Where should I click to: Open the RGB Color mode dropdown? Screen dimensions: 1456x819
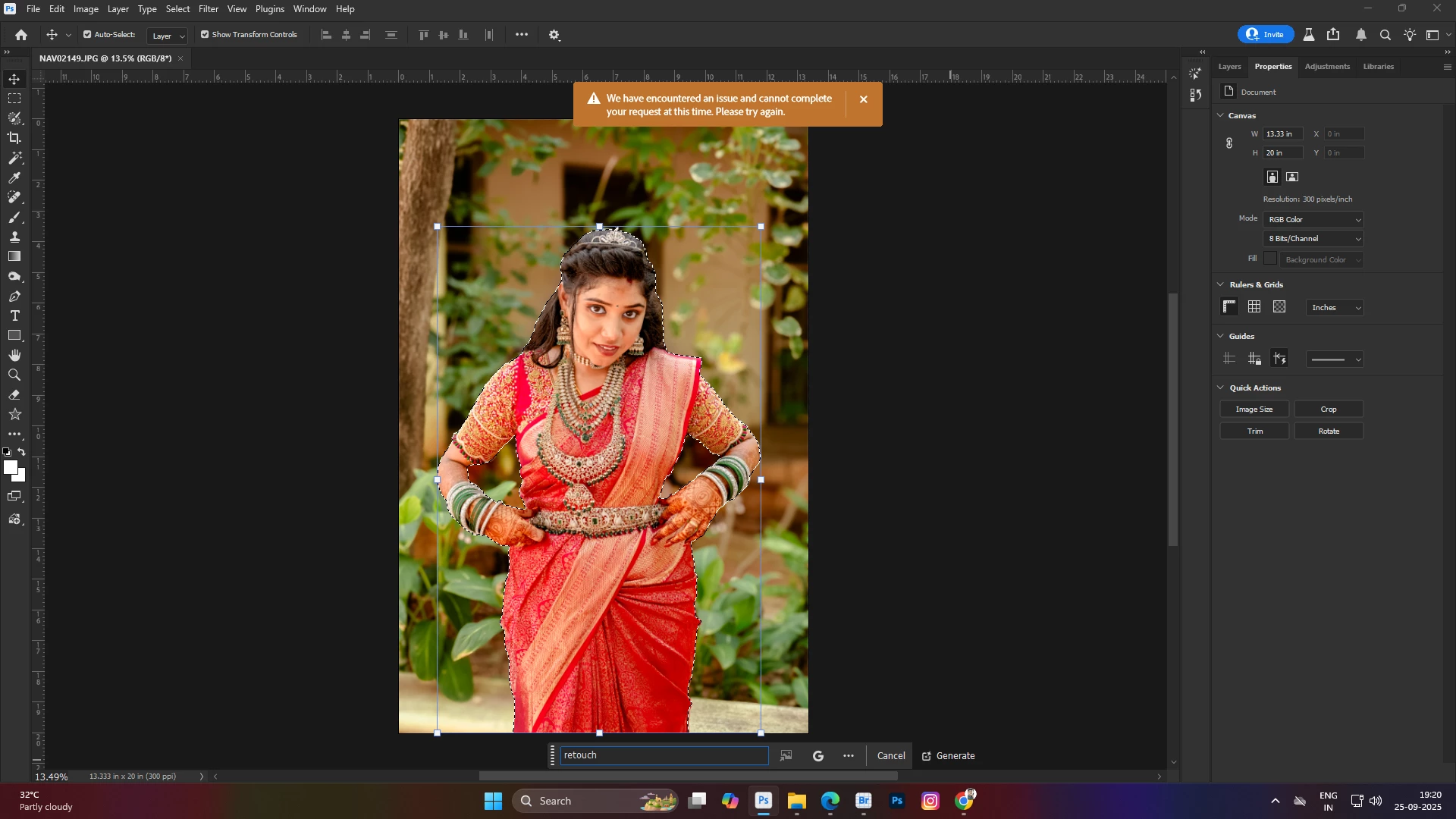tap(1314, 220)
